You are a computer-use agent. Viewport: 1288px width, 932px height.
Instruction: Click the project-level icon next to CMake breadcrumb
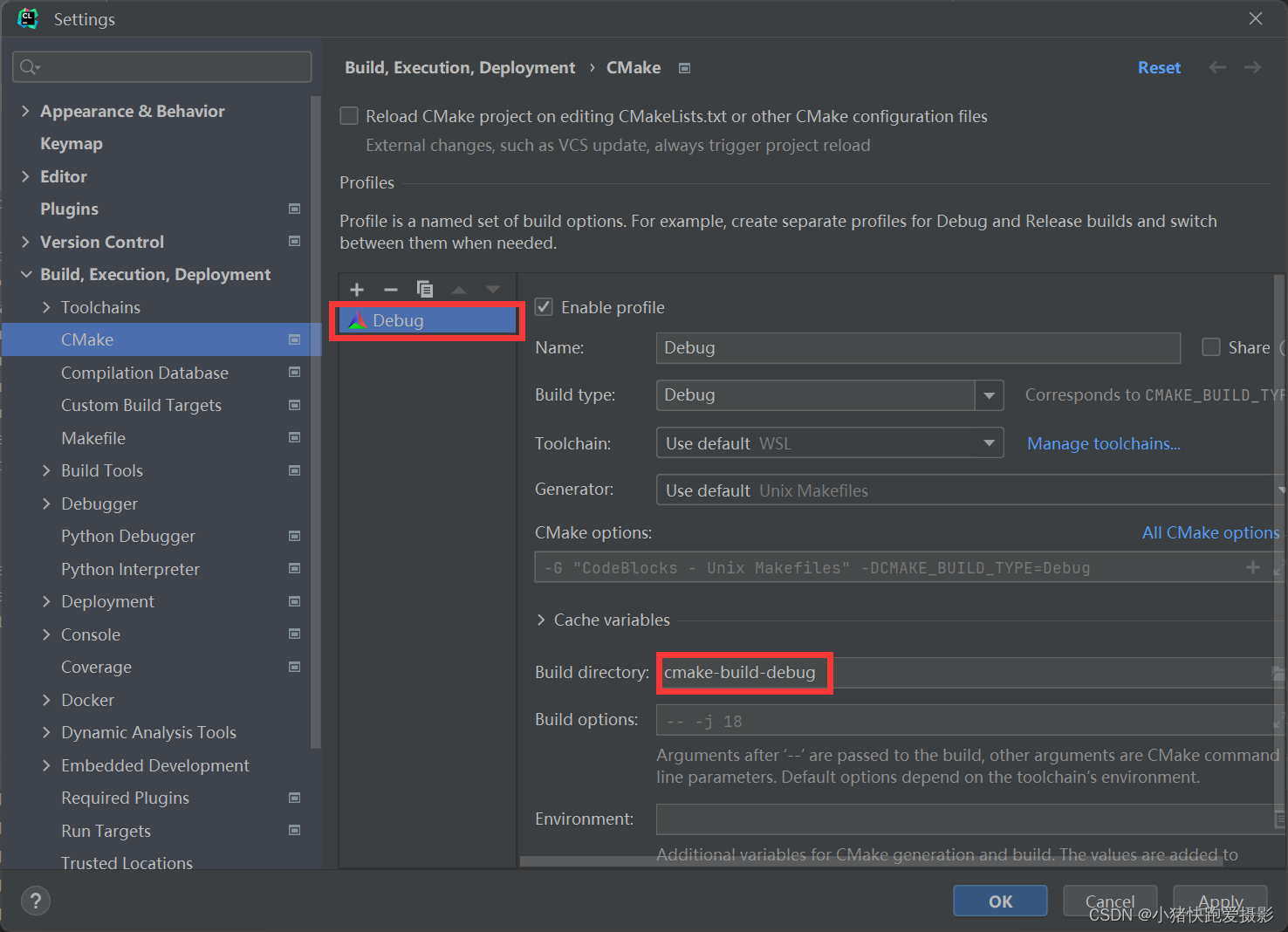[x=685, y=68]
